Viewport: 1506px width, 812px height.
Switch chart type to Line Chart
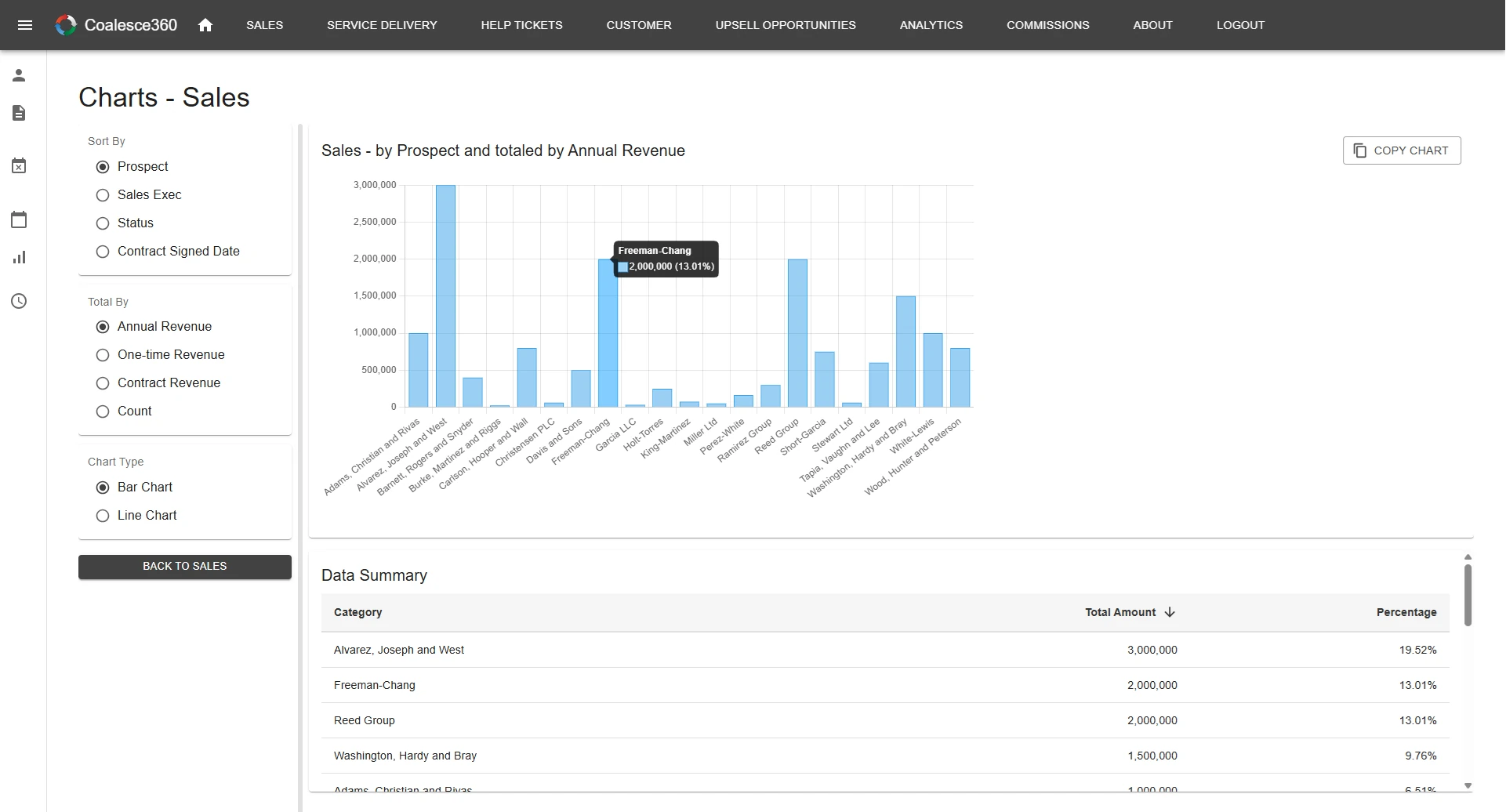[x=103, y=515]
